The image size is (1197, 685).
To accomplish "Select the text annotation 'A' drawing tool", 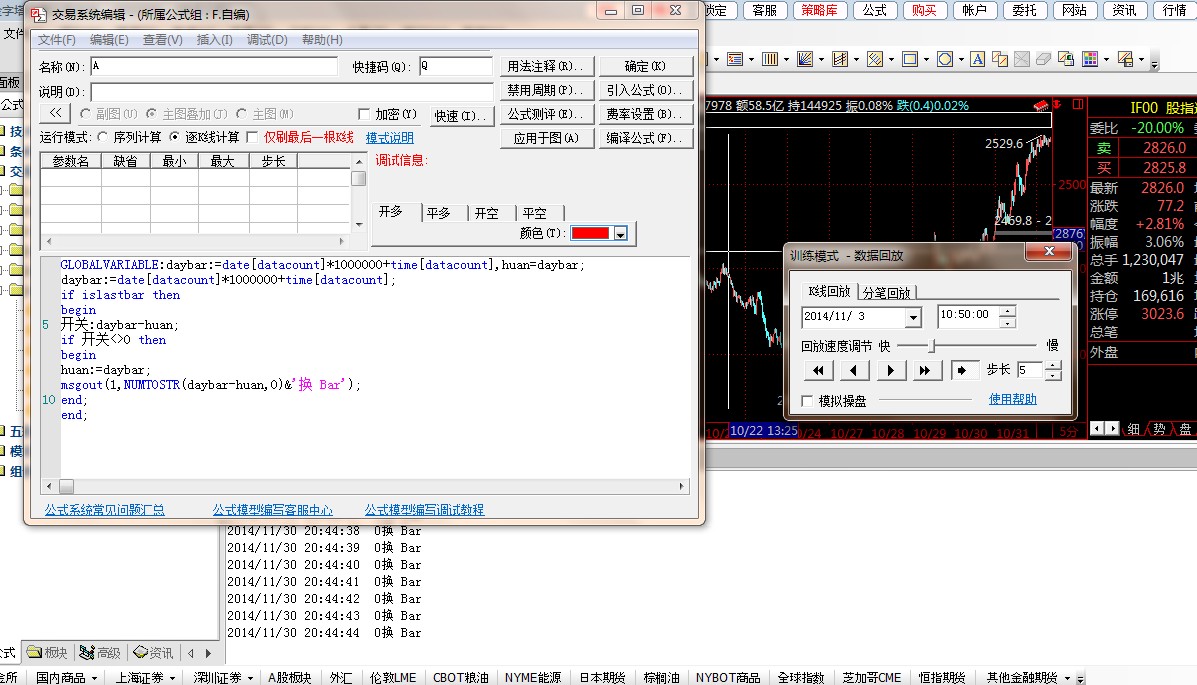I will [x=976, y=60].
